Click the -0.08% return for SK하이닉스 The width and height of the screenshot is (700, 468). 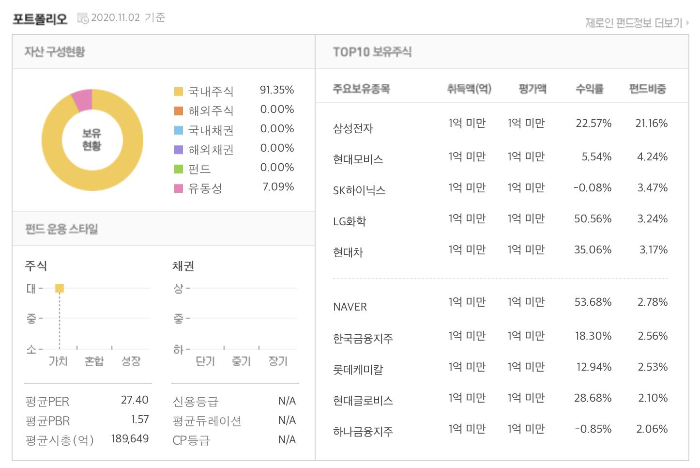pos(592,188)
